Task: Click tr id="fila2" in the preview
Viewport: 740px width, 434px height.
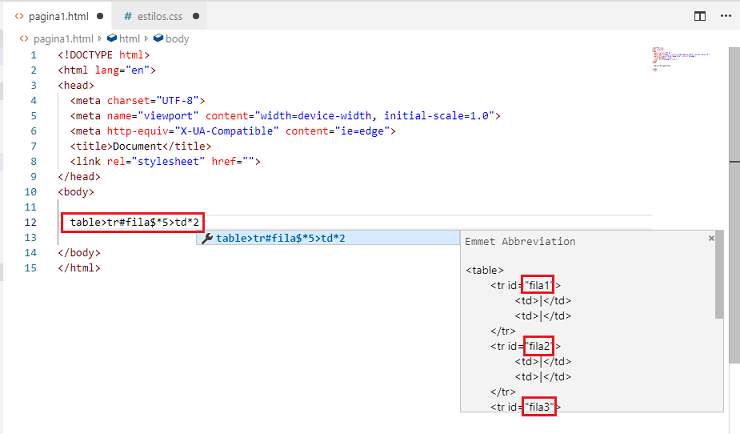Action: [525, 346]
